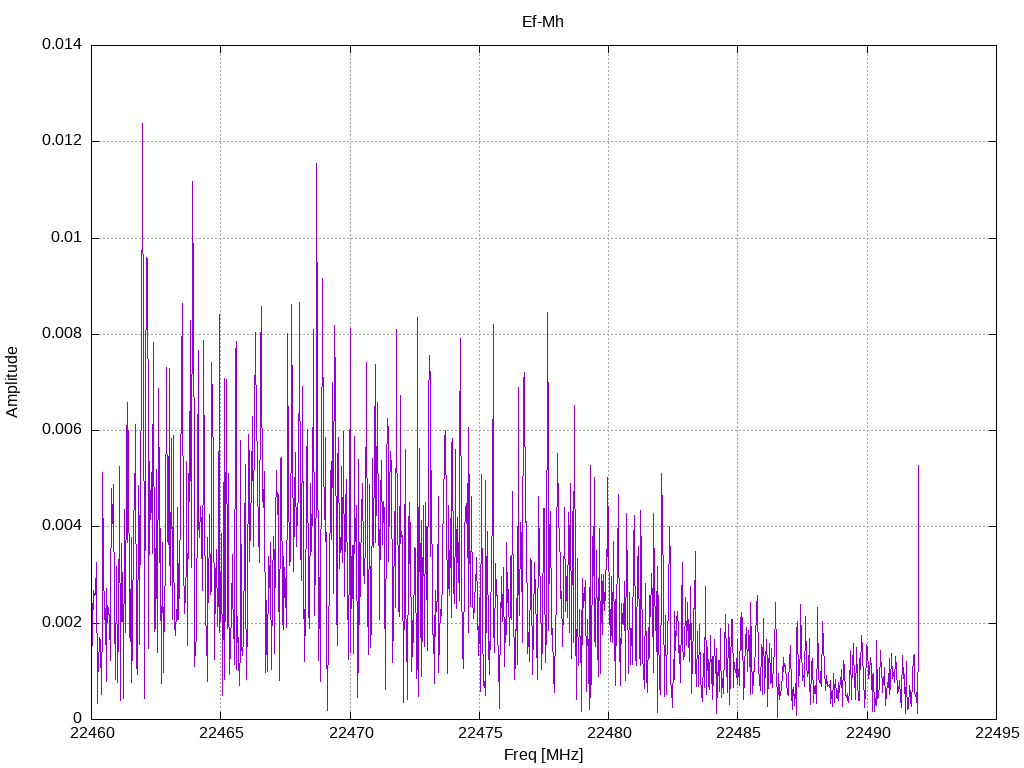The width and height of the screenshot is (1024, 768).
Task: Click the 22470 x-axis tick label
Action: point(350,733)
